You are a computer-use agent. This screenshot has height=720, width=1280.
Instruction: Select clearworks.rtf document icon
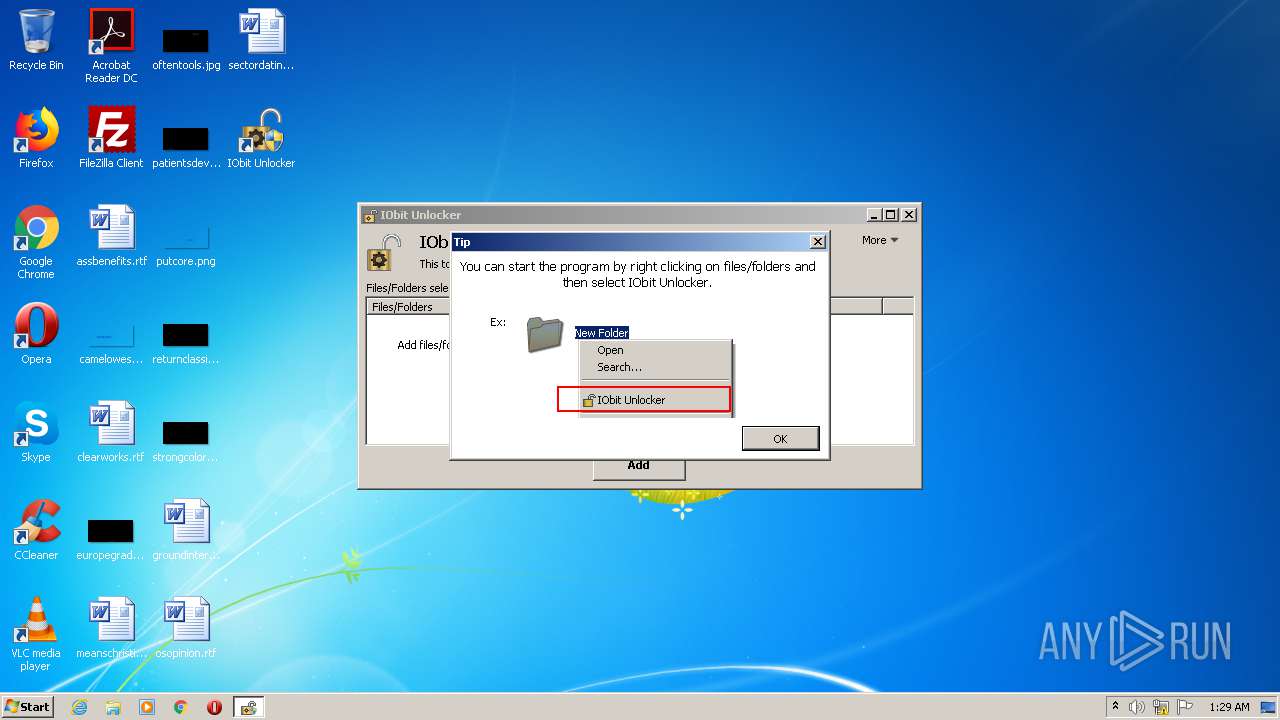111,432
